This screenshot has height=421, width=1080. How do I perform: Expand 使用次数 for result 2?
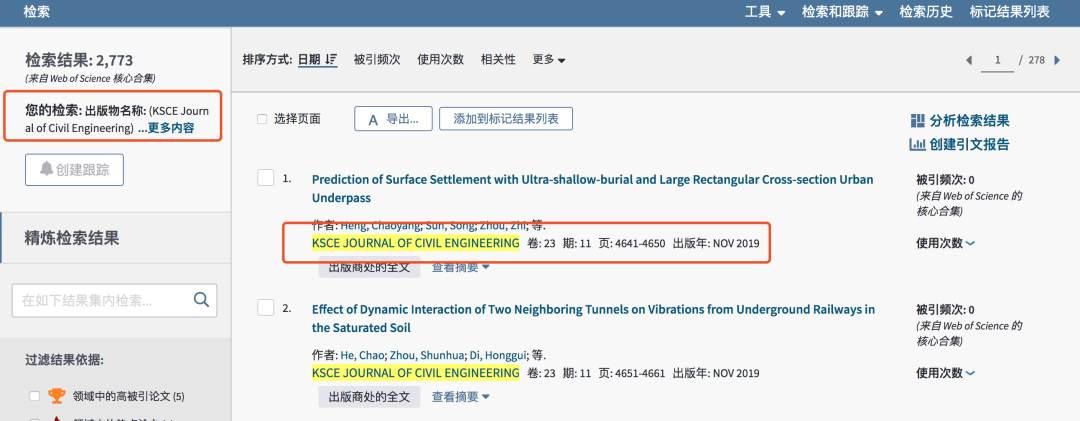(x=946, y=373)
